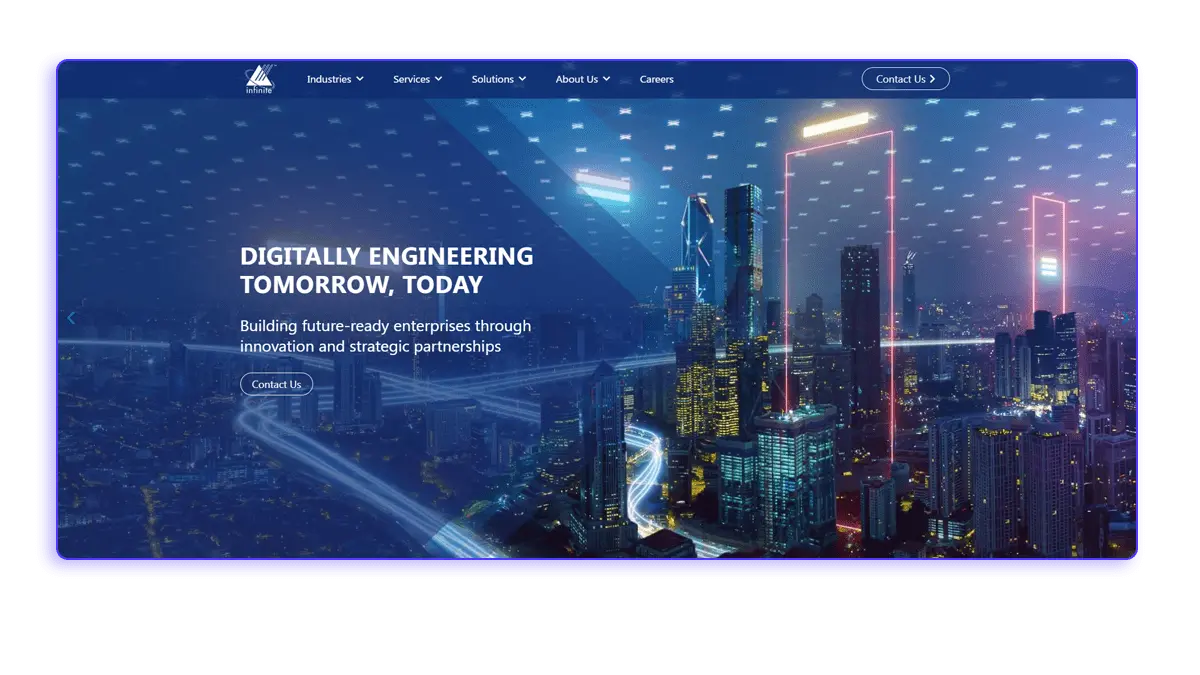
Task: Open the Services menu
Action: tap(411, 79)
